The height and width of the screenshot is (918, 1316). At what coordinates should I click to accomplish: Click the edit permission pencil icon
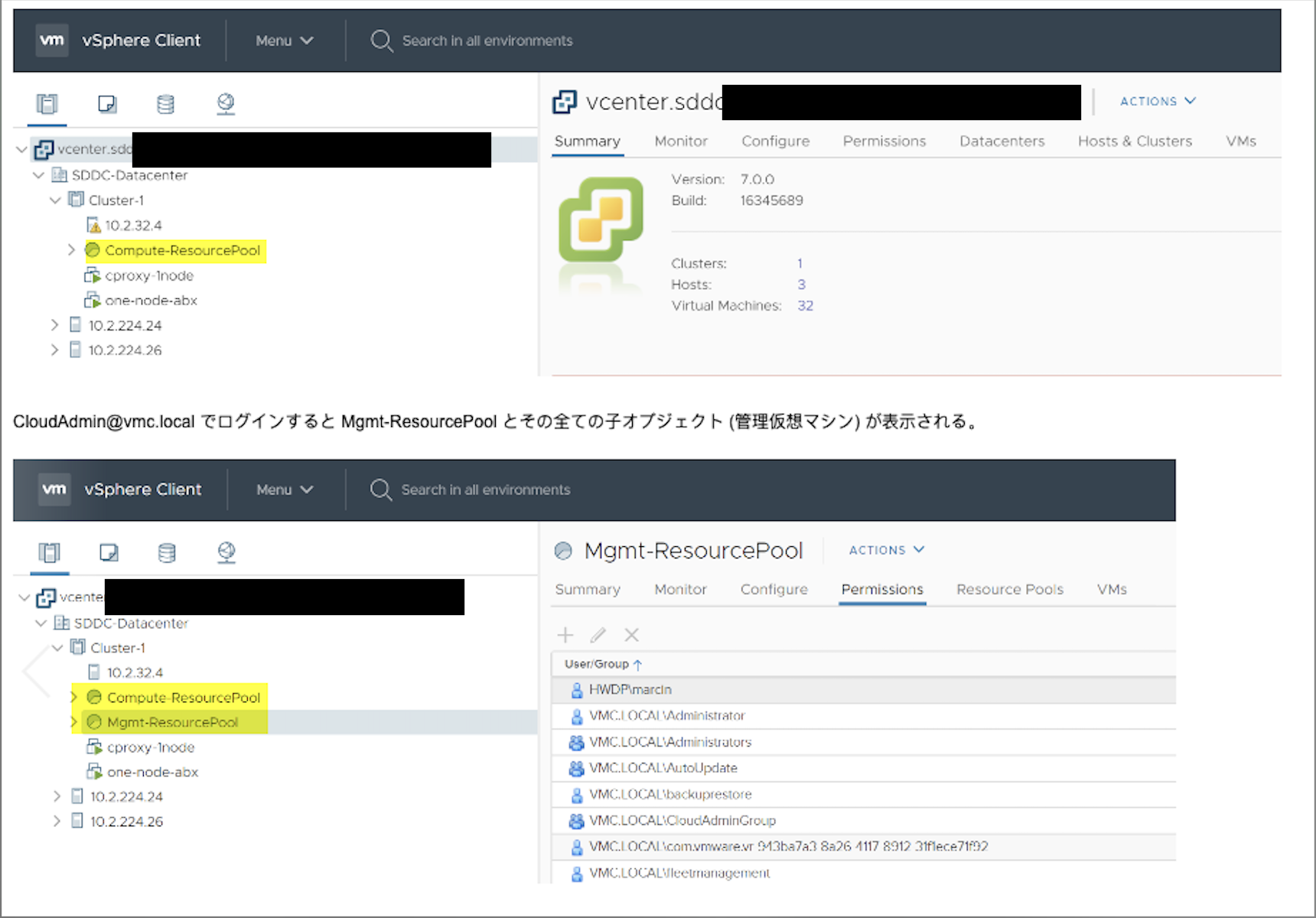click(598, 635)
